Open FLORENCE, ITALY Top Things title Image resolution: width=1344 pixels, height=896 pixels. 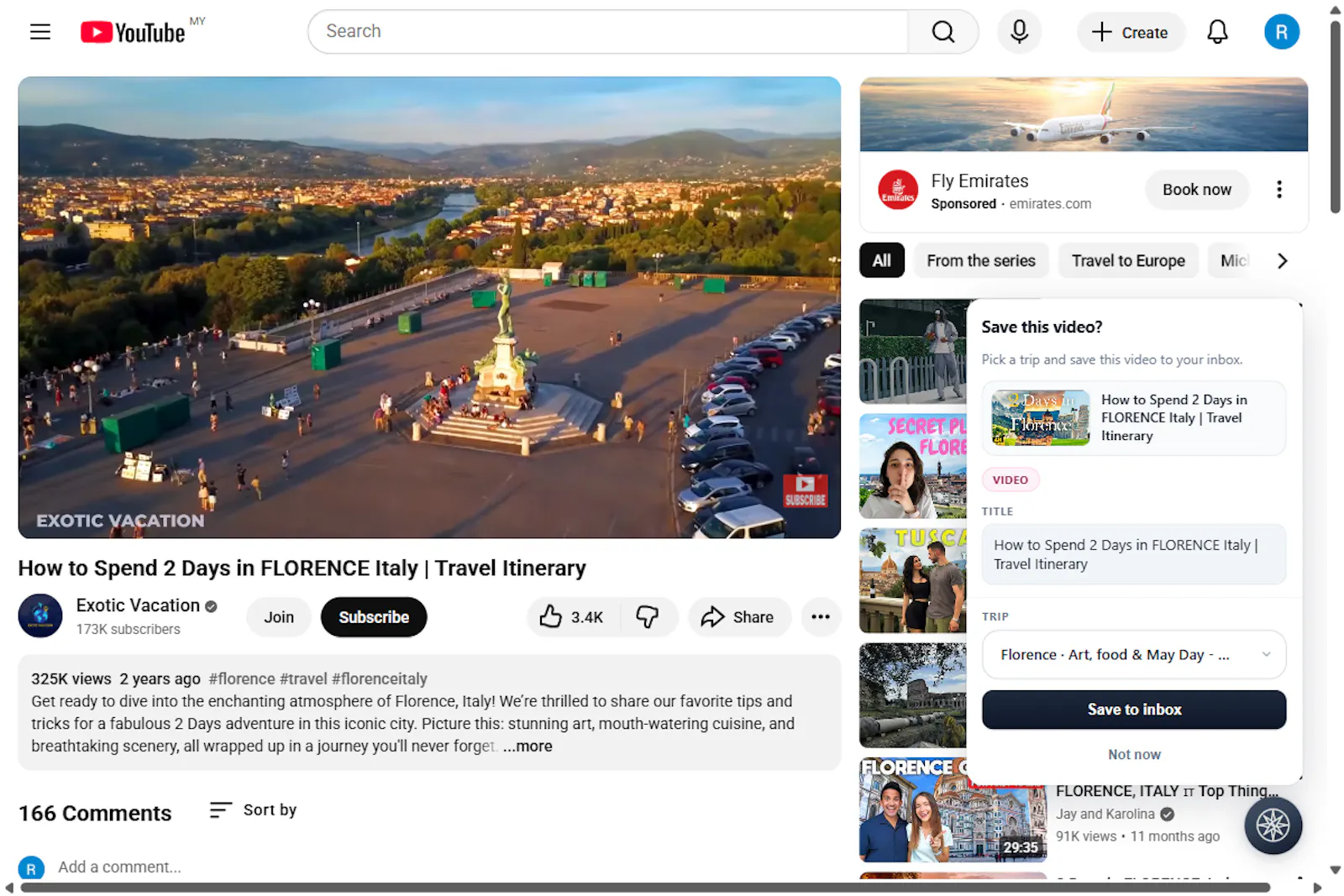pos(1167,791)
